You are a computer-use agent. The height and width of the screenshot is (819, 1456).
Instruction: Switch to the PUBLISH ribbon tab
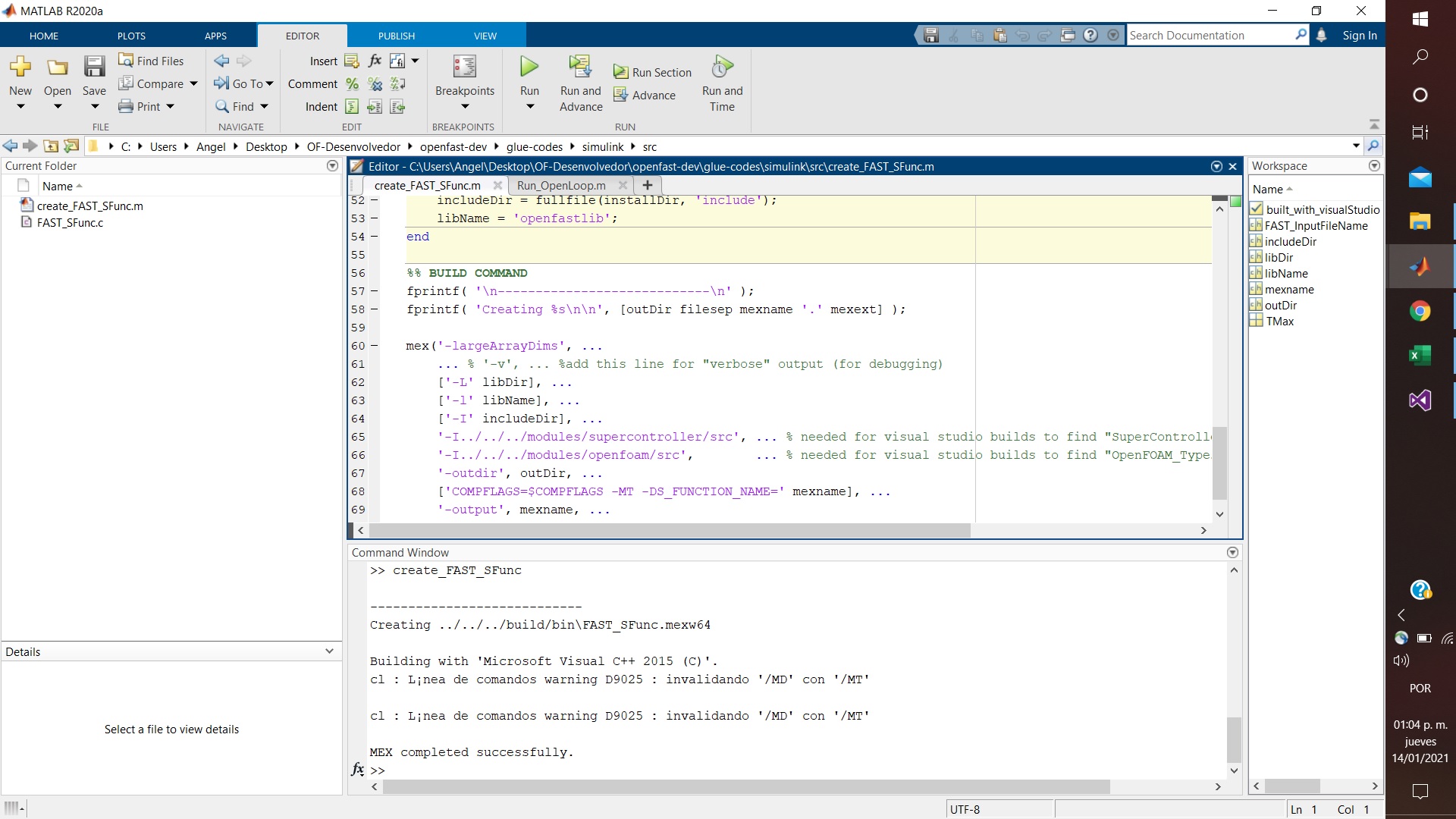pos(395,35)
